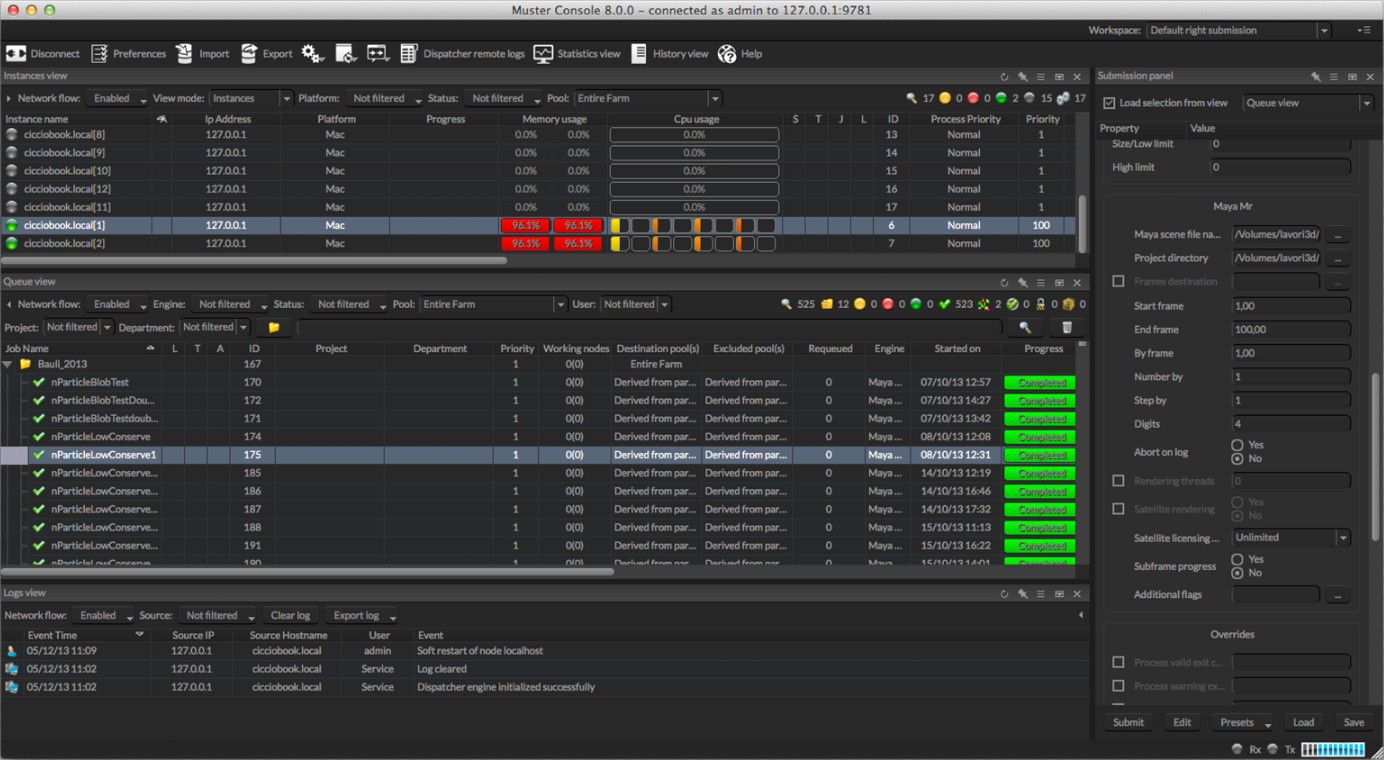
Task: Select Yes for Abort on log
Action: [1237, 445]
